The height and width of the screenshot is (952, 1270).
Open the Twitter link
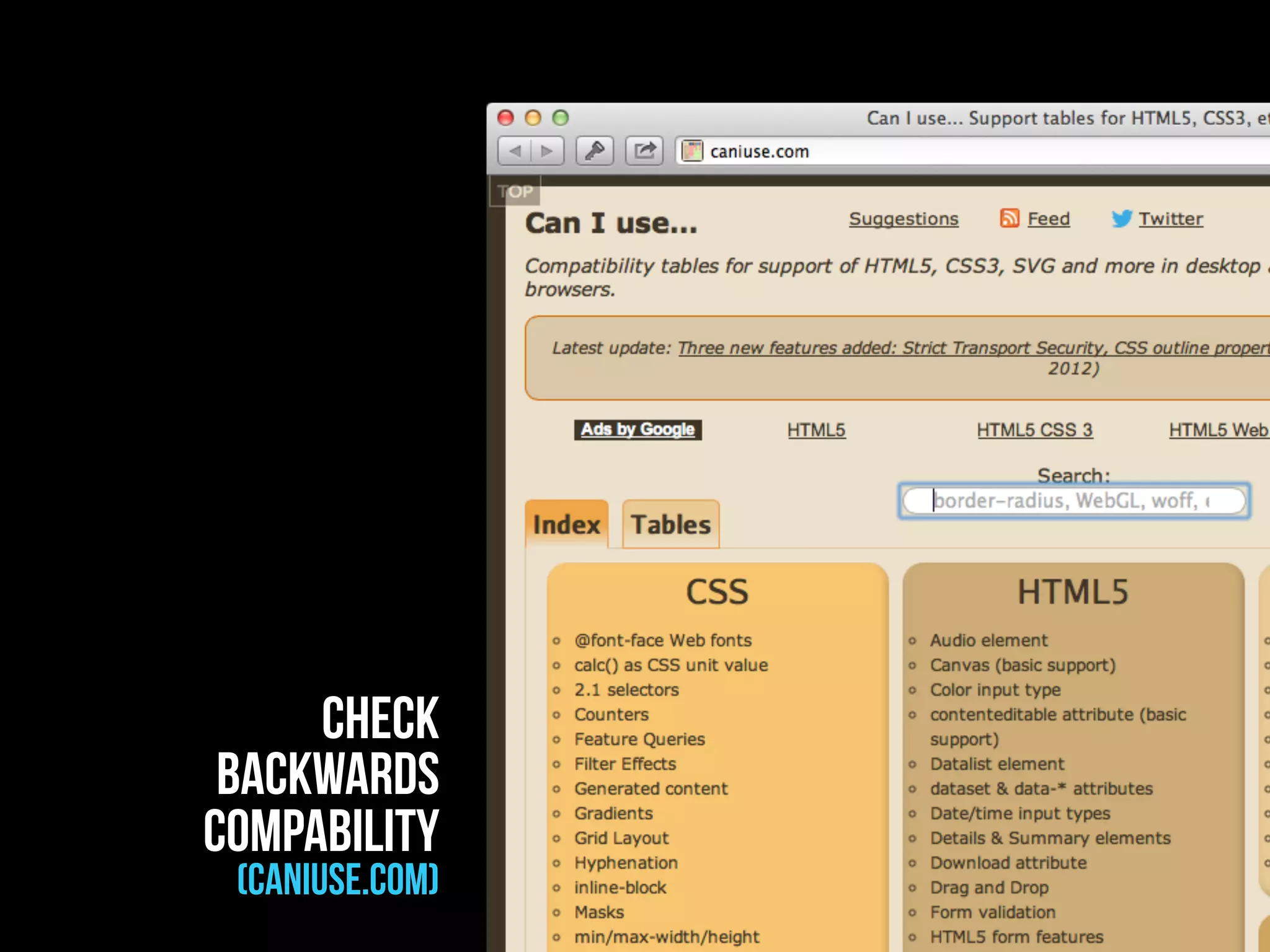point(1171,219)
